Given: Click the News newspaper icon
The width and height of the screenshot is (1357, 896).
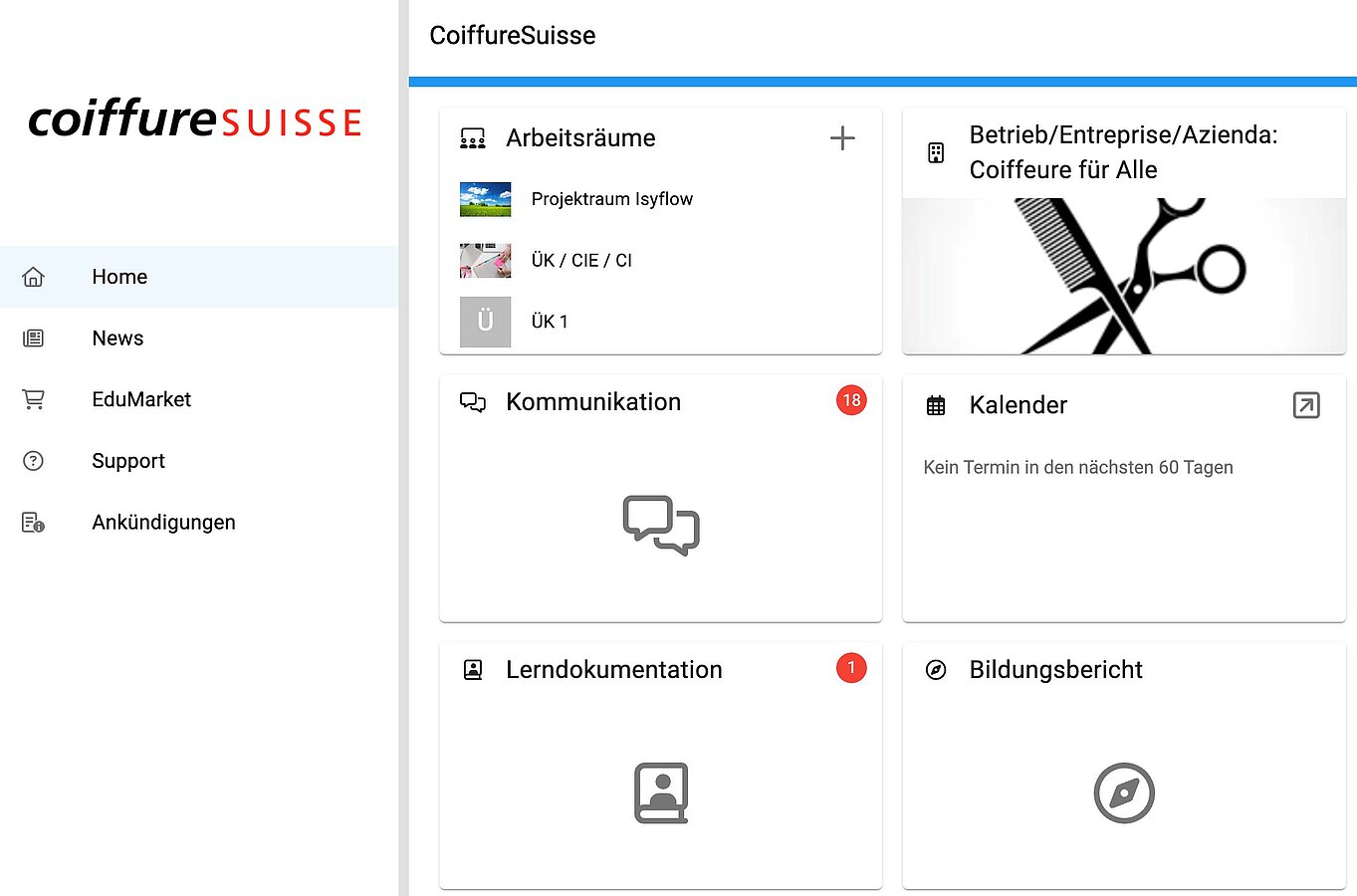Looking at the screenshot, I should coord(33,338).
